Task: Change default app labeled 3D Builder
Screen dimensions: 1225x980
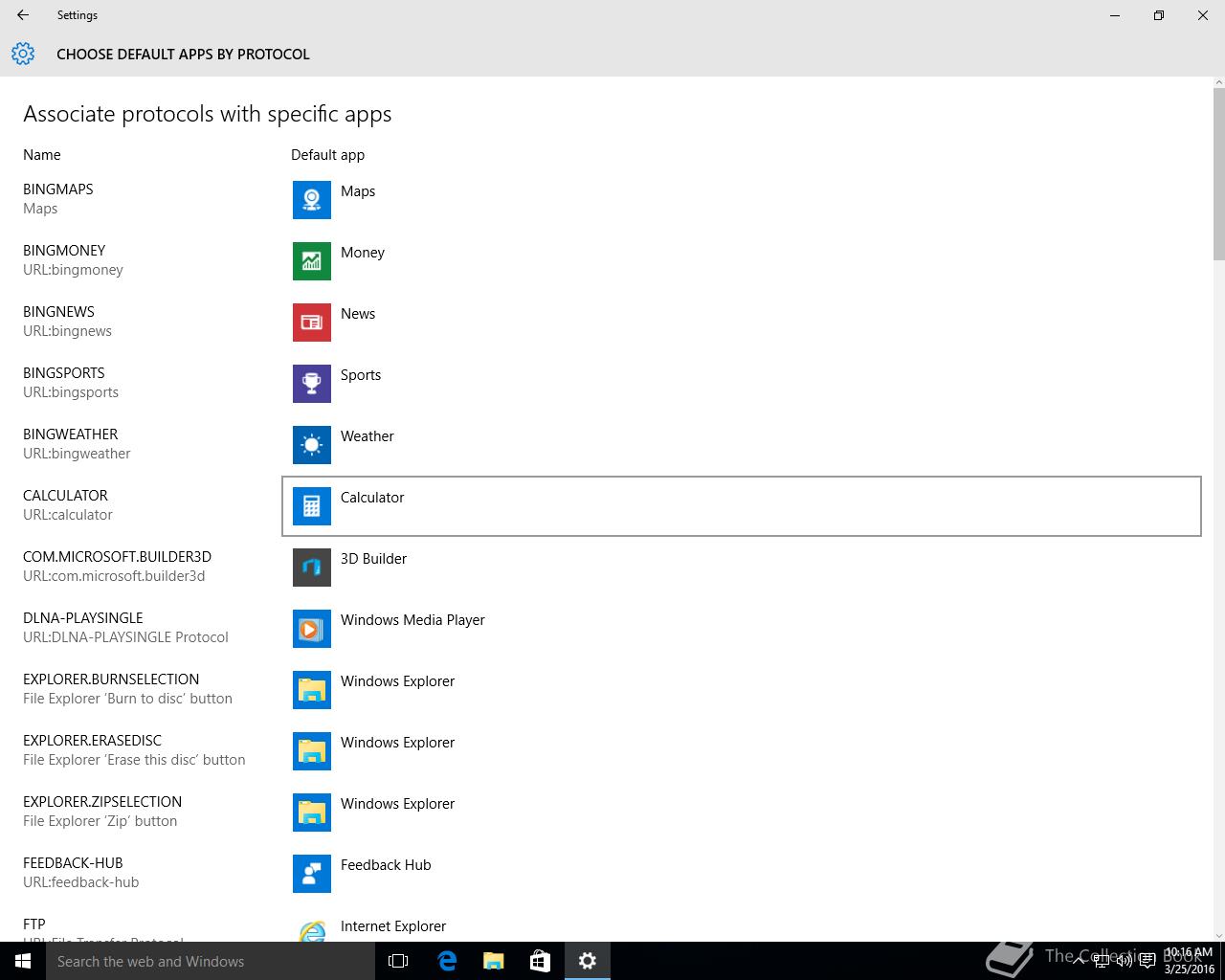Action: coord(742,568)
